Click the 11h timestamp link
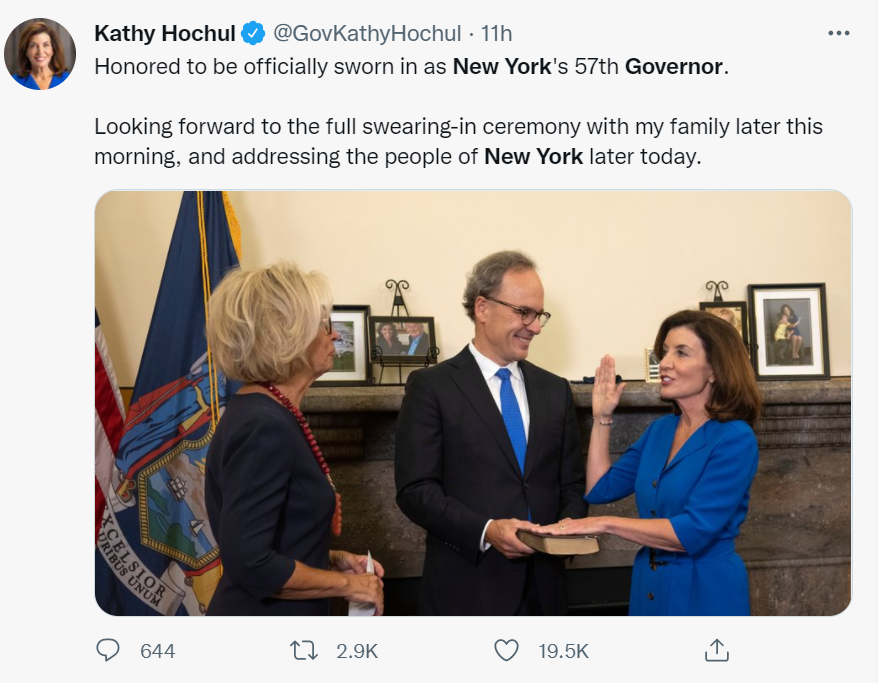This screenshot has width=878, height=684. (x=497, y=34)
